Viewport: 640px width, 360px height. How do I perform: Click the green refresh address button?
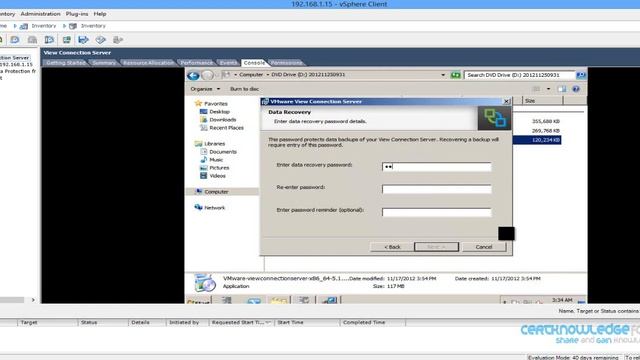click(455, 75)
